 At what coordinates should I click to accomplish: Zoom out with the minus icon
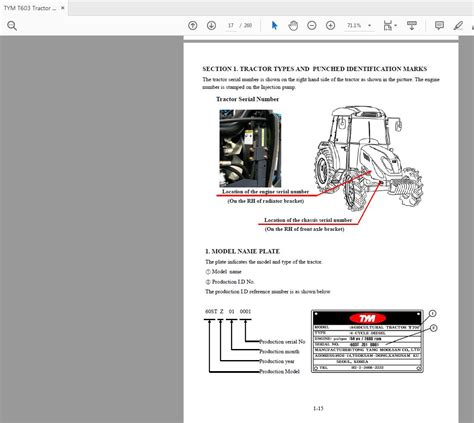(x=312, y=25)
